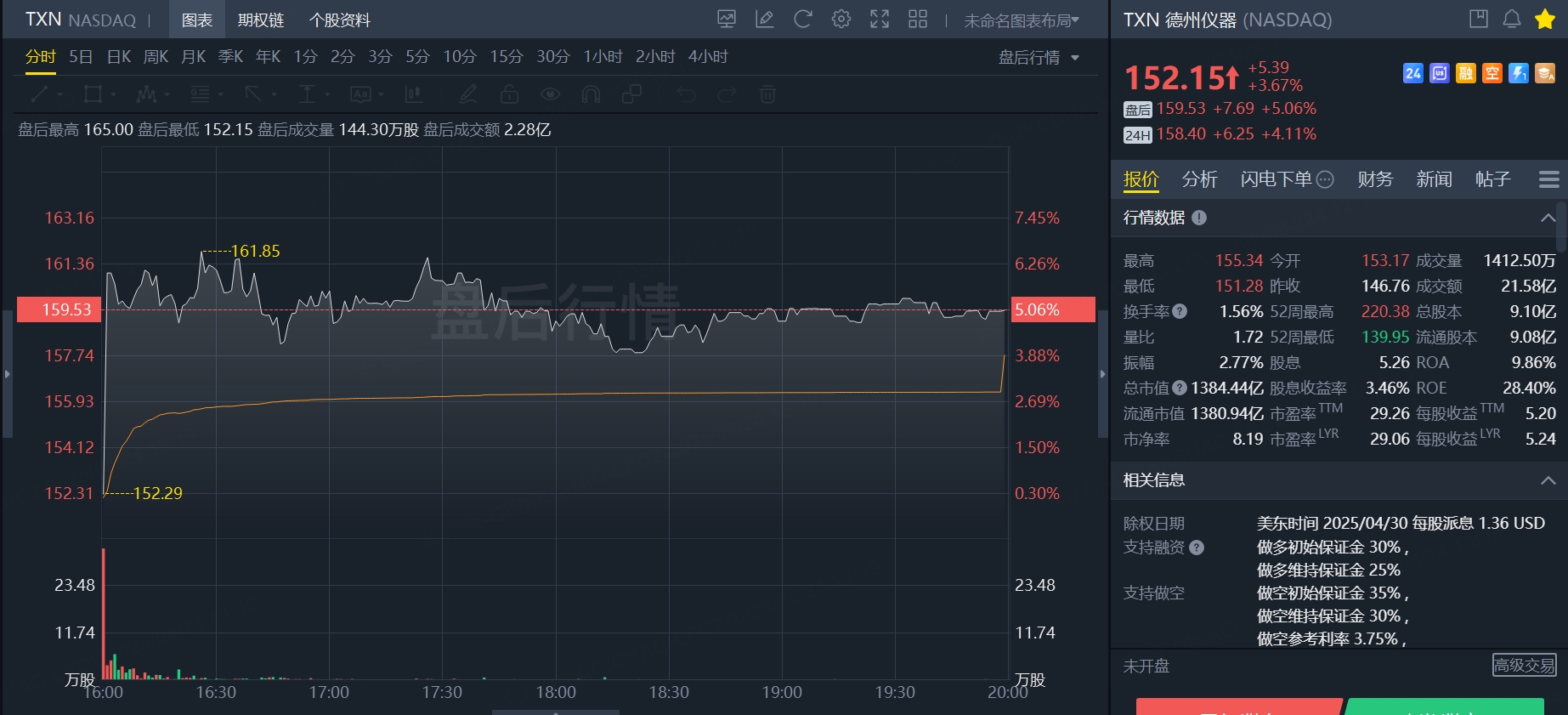Viewport: 1568px width, 715px height.
Task: Select the measurement range tool
Action: point(308,94)
